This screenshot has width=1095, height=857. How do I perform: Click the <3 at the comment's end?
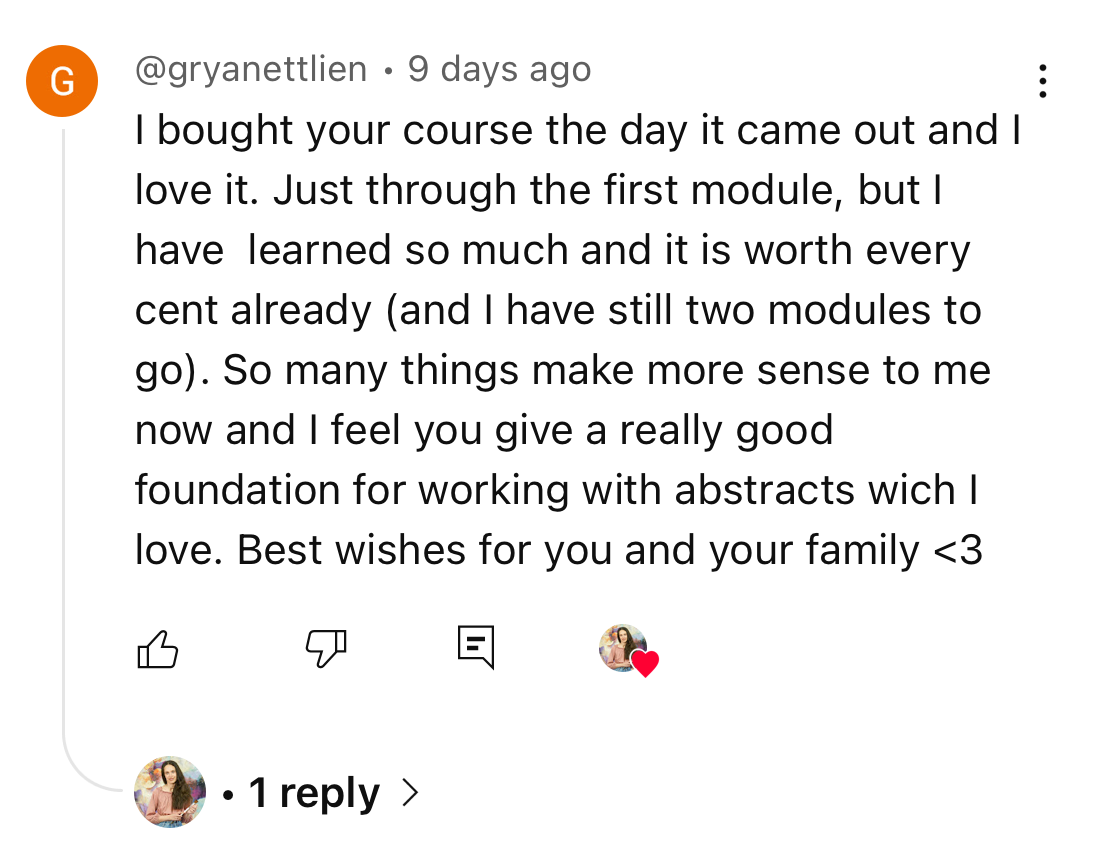(x=958, y=551)
